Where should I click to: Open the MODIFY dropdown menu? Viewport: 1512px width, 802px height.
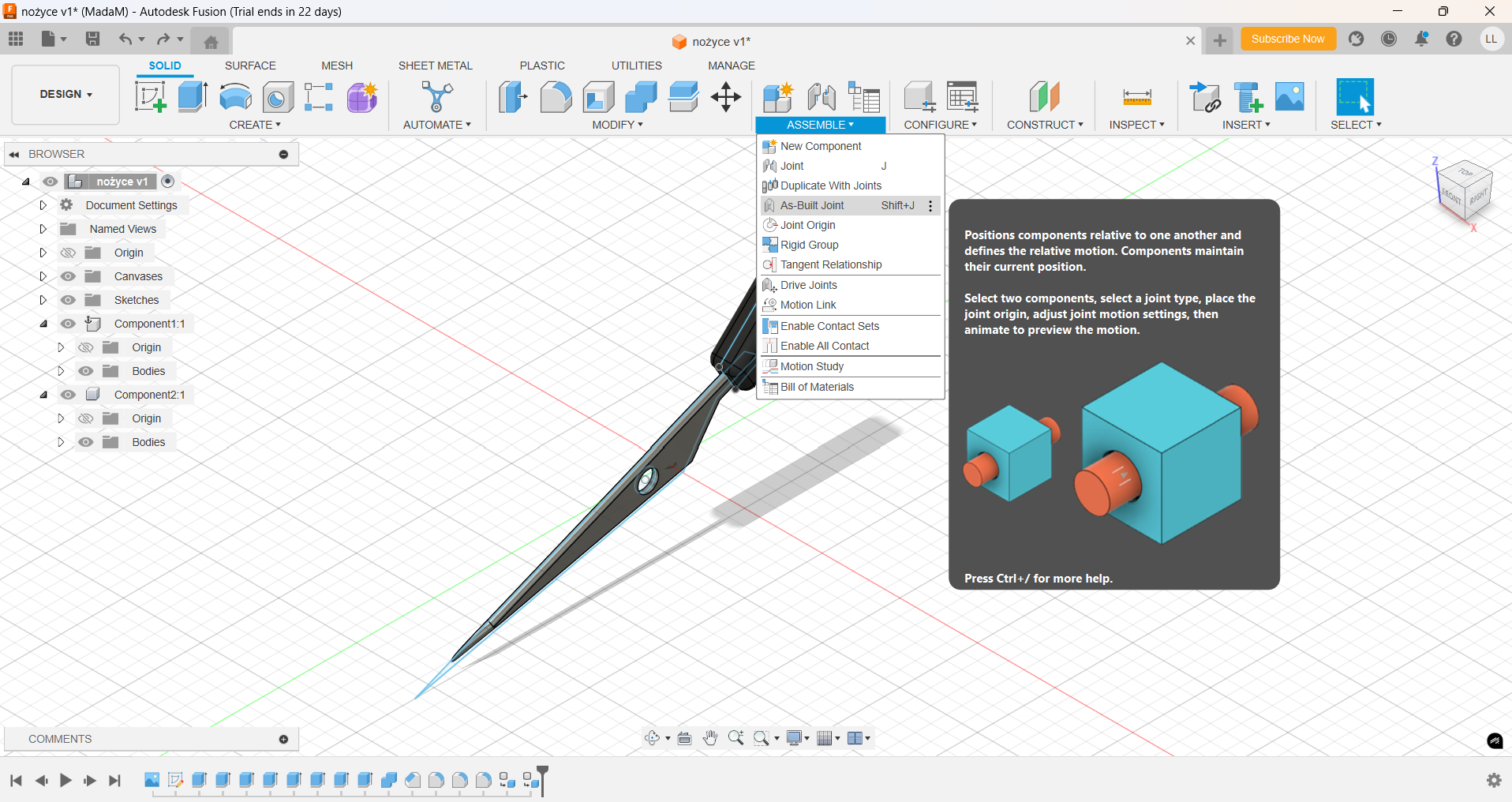point(618,125)
